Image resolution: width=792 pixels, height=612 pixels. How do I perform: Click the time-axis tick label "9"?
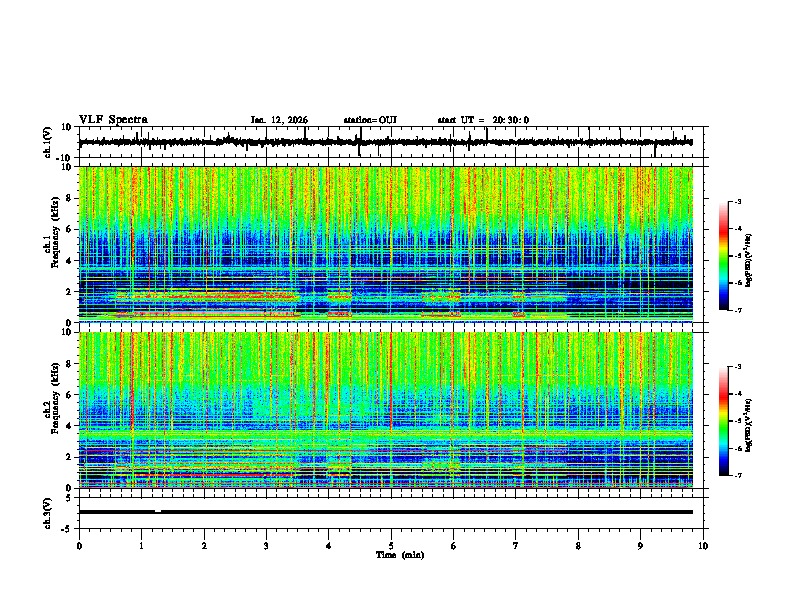[640, 546]
